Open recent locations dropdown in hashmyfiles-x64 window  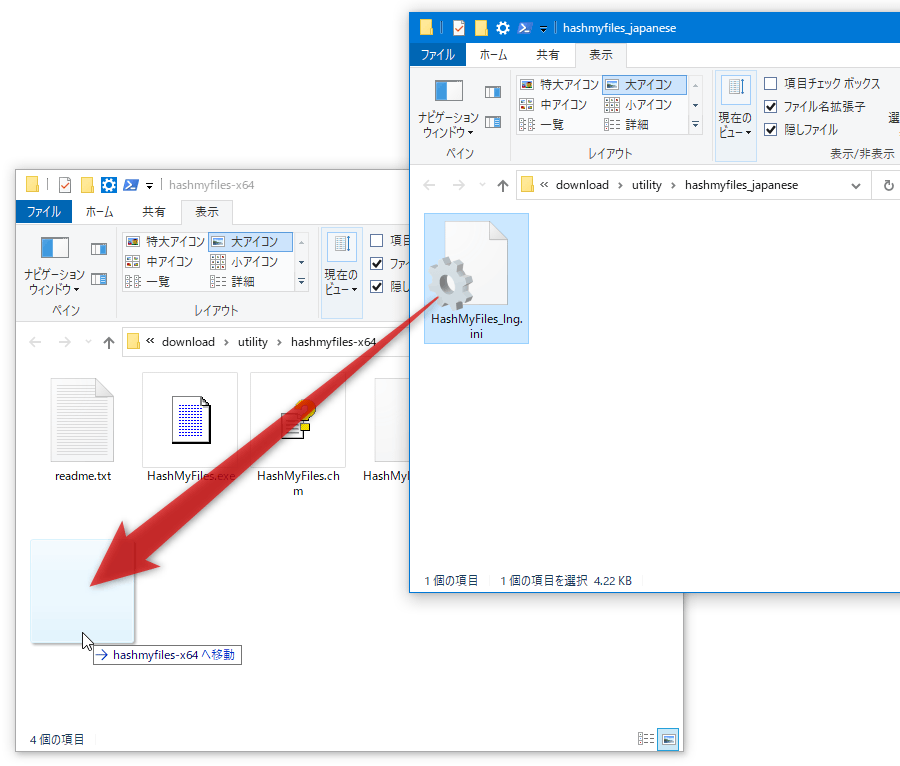(x=88, y=342)
